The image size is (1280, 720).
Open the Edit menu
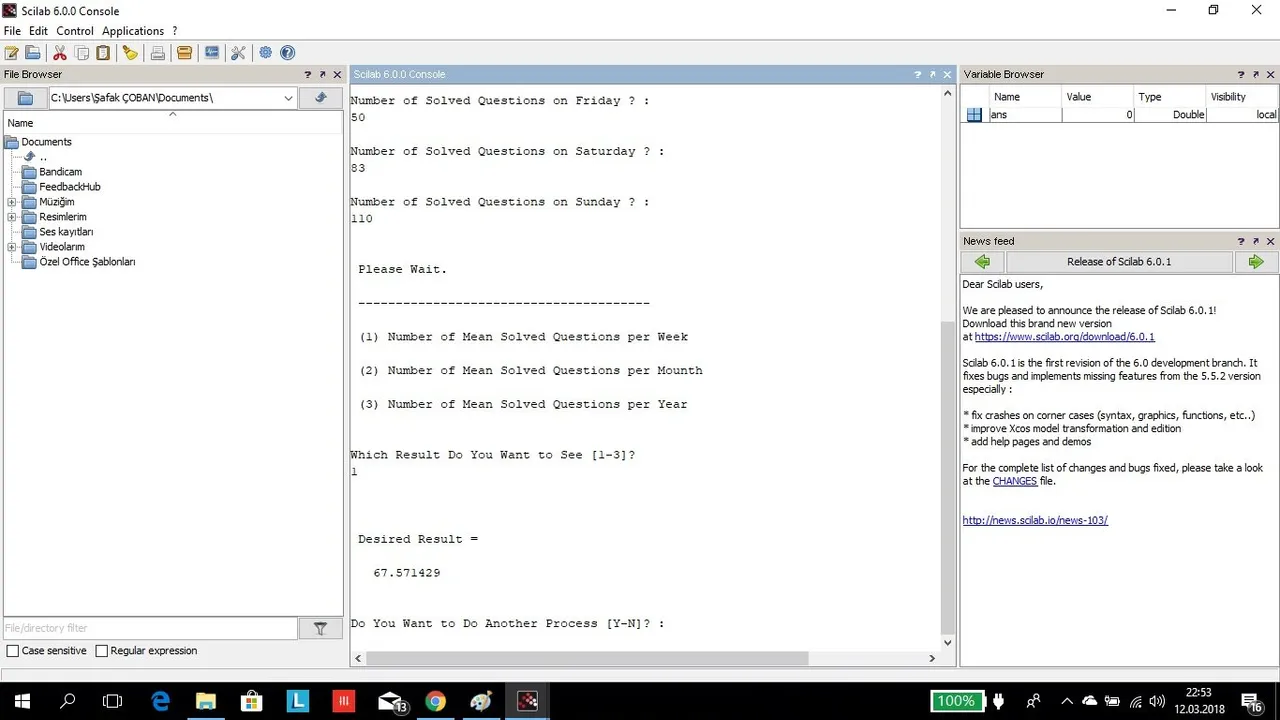coord(38,31)
